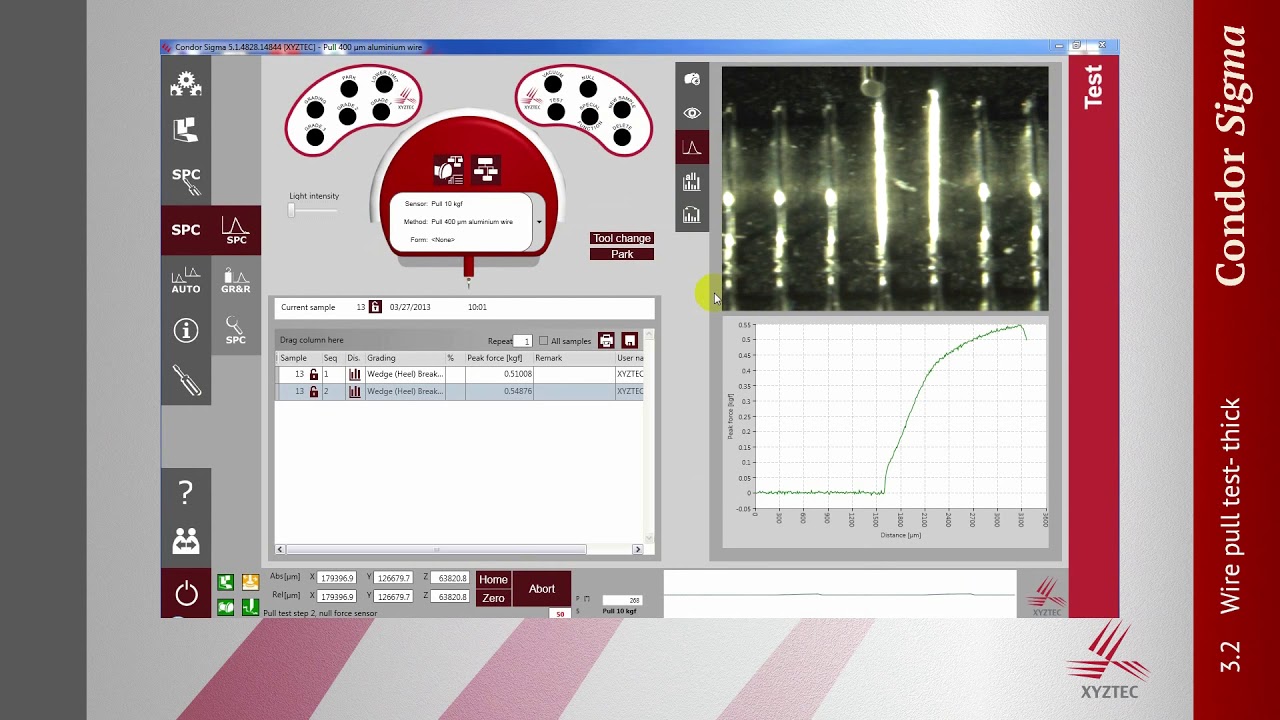The height and width of the screenshot is (720, 1280).
Task: Expand the method selection dropdown arrow
Action: point(539,222)
